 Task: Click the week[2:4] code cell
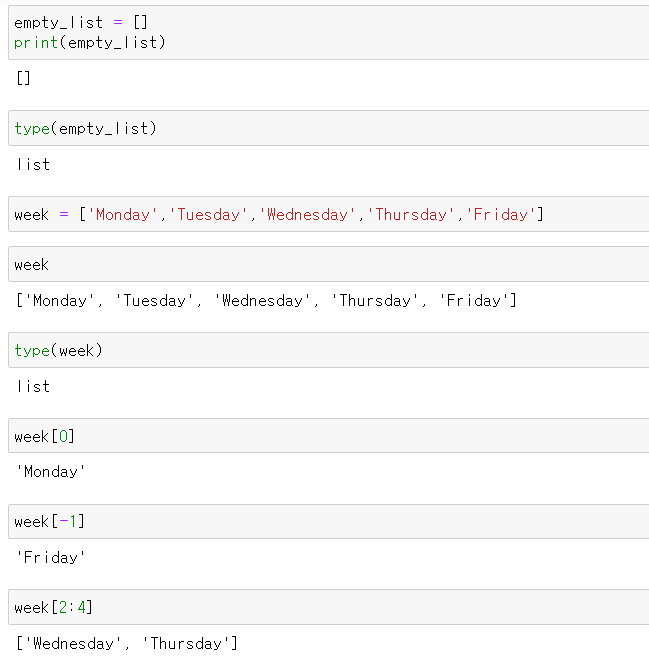pyautogui.click(x=328, y=607)
